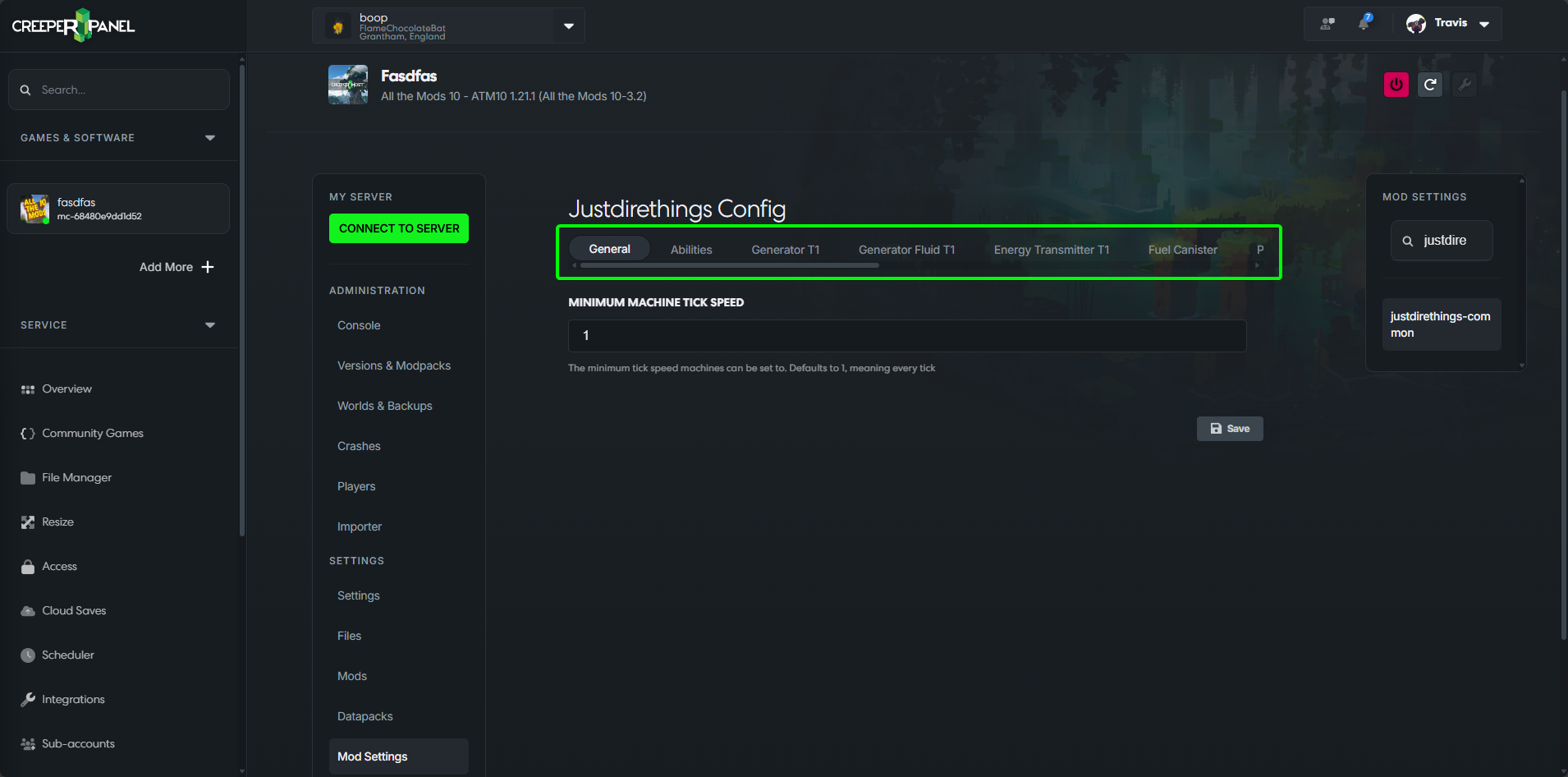Image resolution: width=1568 pixels, height=777 pixels.
Task: Click the minimum machine tick speed field
Action: (x=907, y=336)
